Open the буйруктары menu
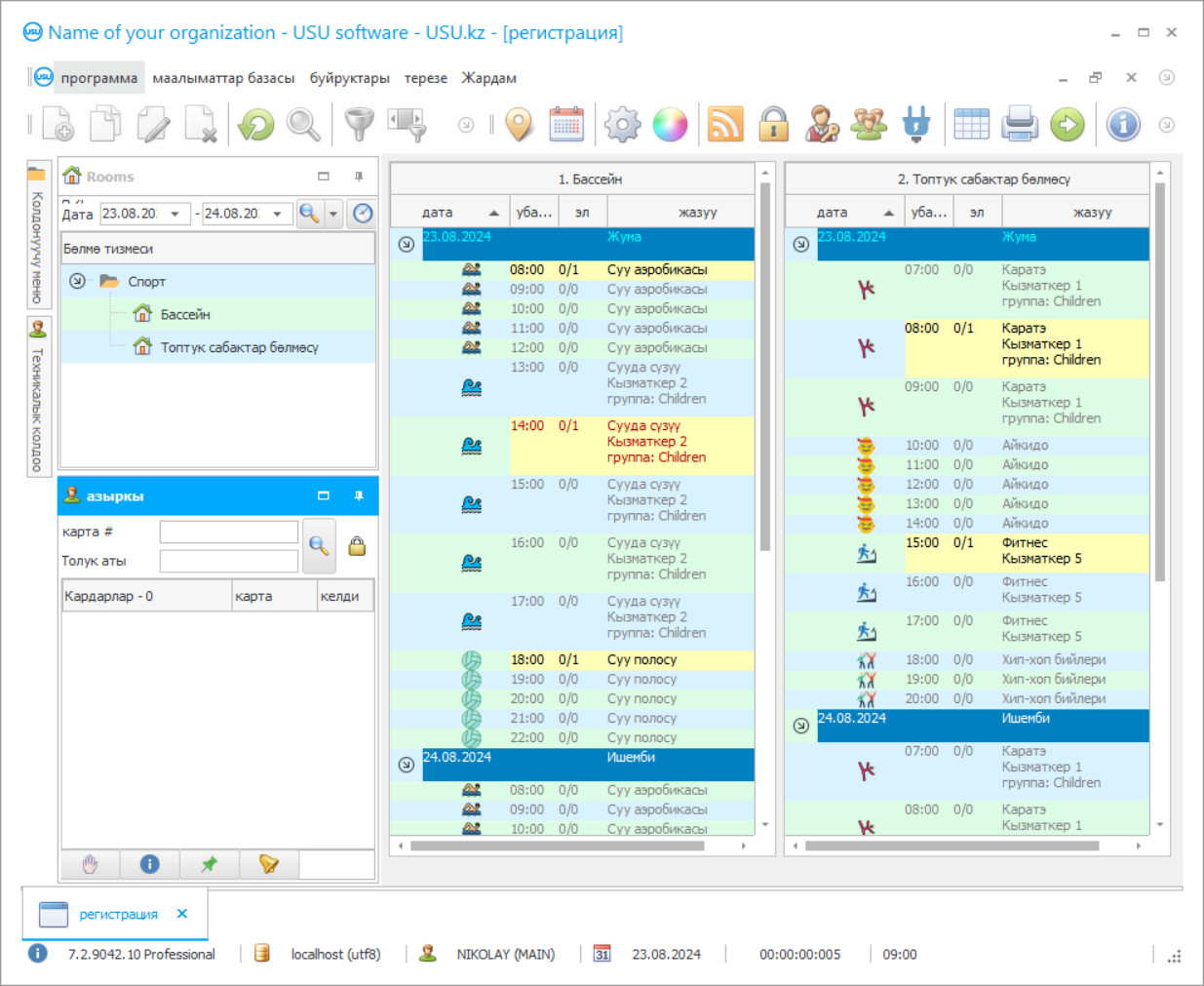The image size is (1204, 986). pyautogui.click(x=349, y=78)
